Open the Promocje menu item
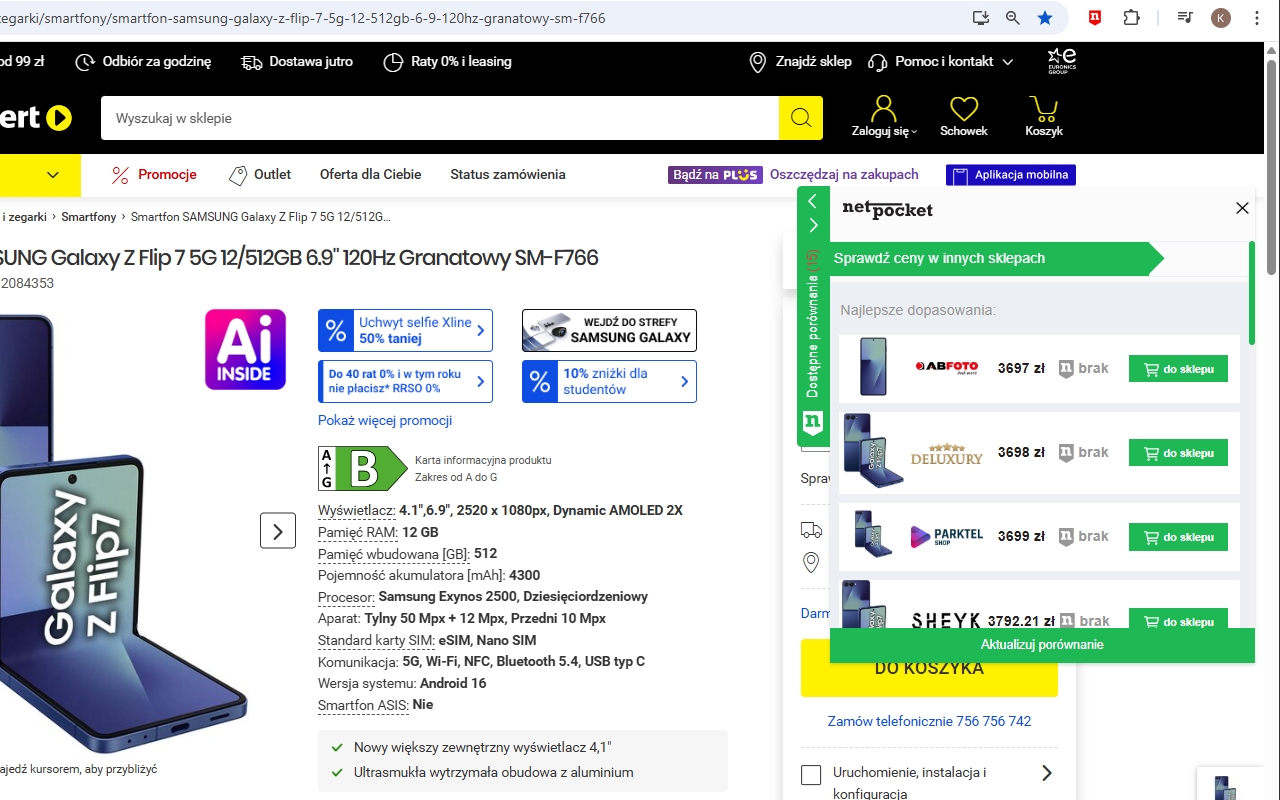Screen dimensions: 1280x800 [x=154, y=175]
